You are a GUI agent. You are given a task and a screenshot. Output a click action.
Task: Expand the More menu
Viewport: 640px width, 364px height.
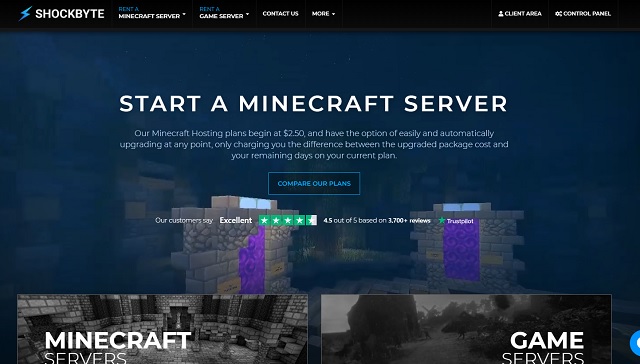[x=323, y=13]
